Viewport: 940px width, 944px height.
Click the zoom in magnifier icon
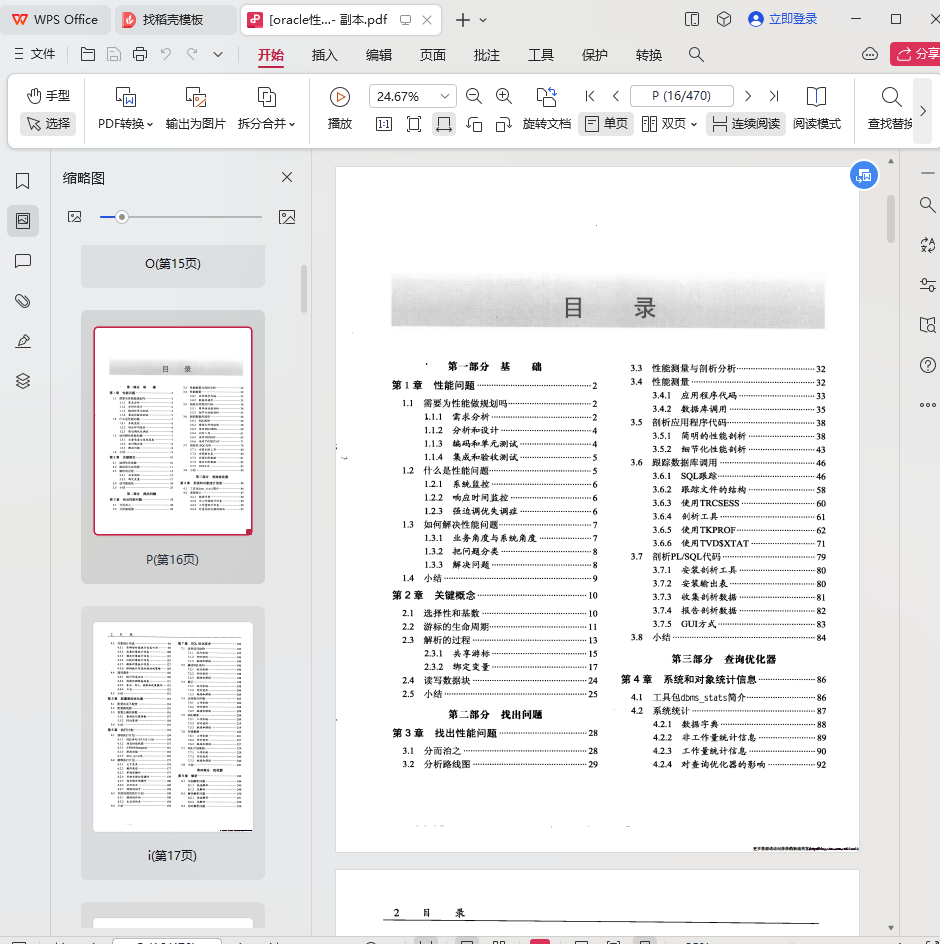pyautogui.click(x=504, y=96)
